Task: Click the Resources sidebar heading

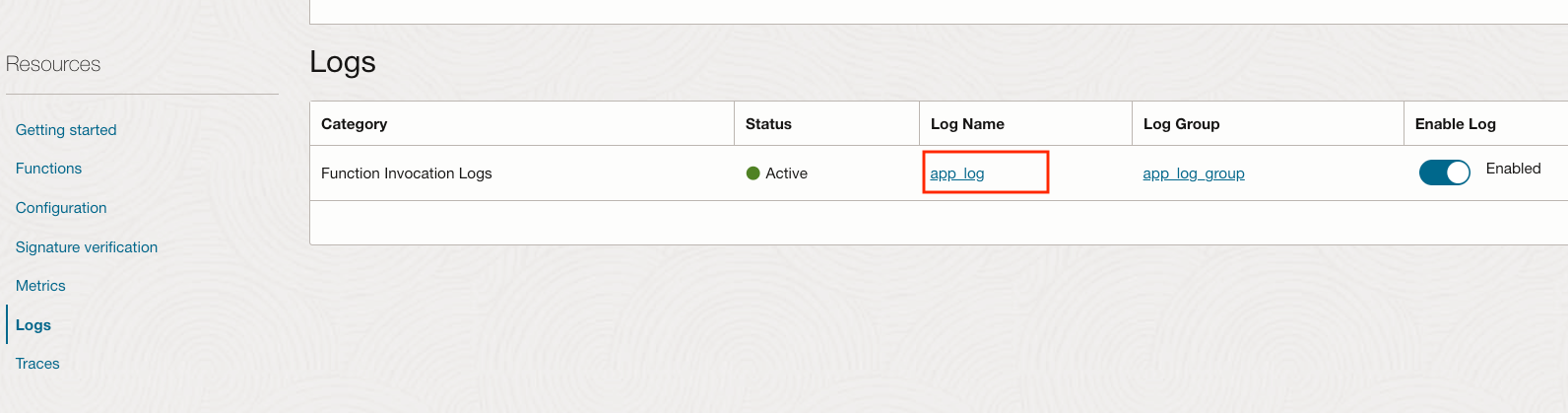Action: coord(53,65)
